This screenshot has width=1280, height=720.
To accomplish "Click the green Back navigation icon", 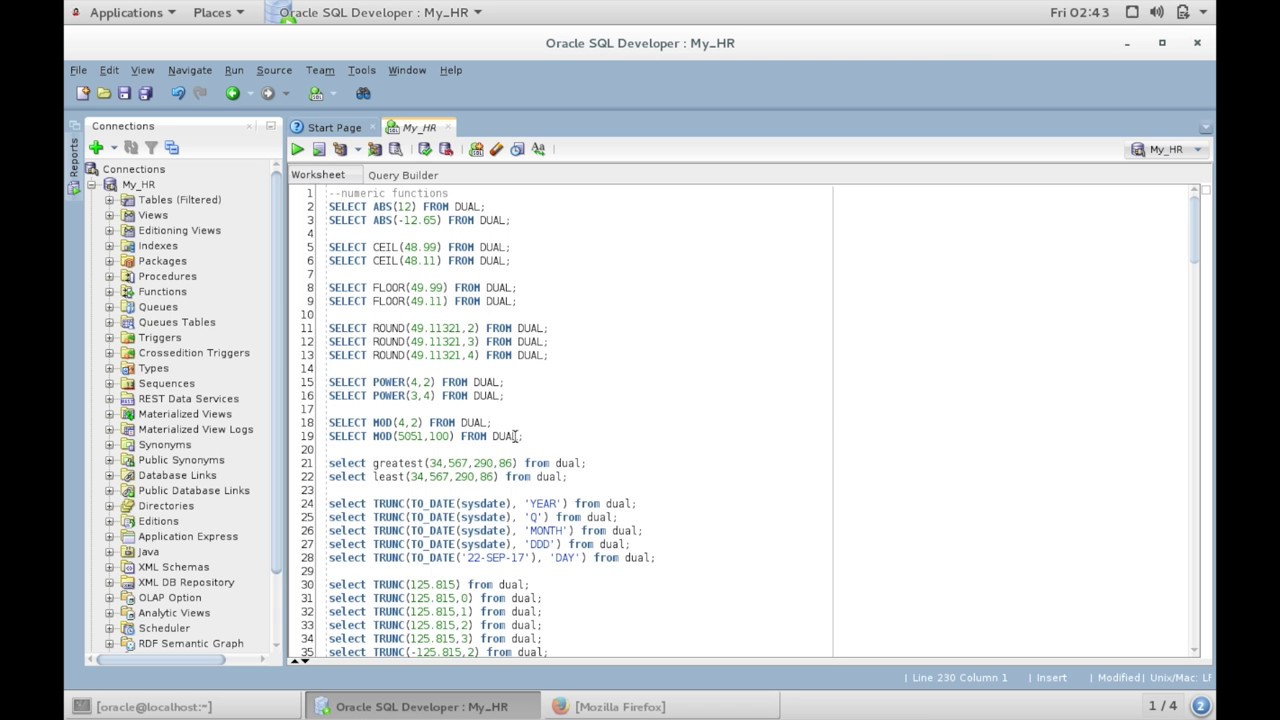I will [x=232, y=93].
